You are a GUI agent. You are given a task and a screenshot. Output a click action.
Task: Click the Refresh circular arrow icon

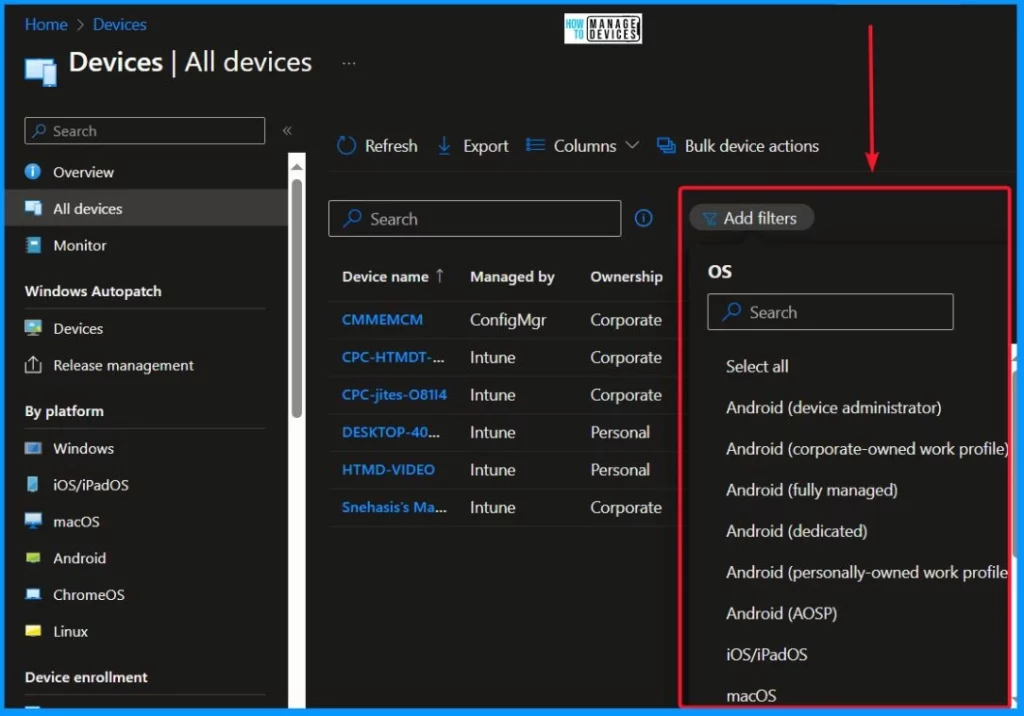[x=346, y=146]
